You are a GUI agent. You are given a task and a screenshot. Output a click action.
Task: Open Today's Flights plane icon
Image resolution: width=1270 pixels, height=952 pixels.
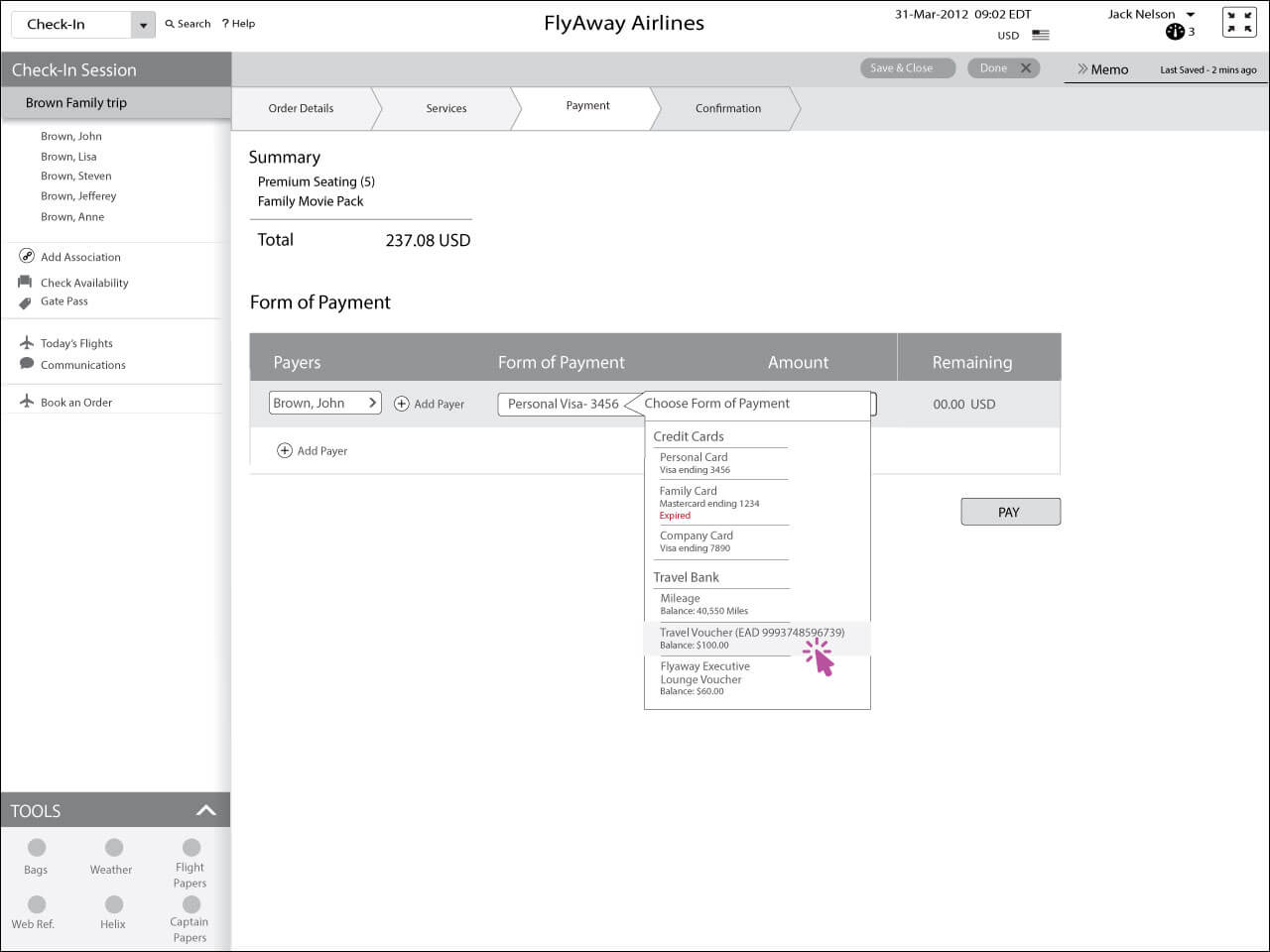pos(27,342)
